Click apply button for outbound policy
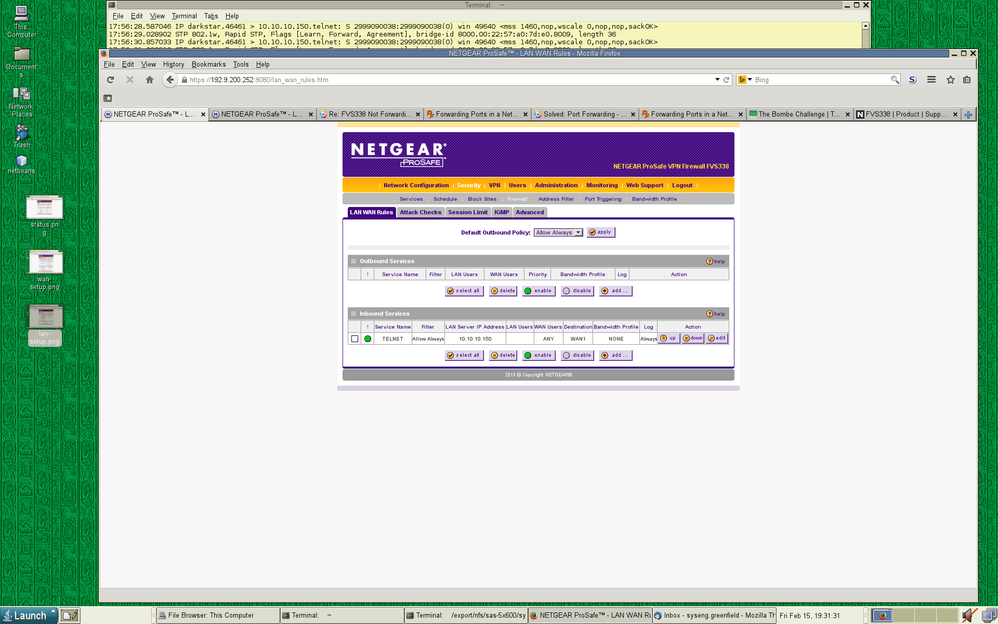 pyautogui.click(x=600, y=232)
